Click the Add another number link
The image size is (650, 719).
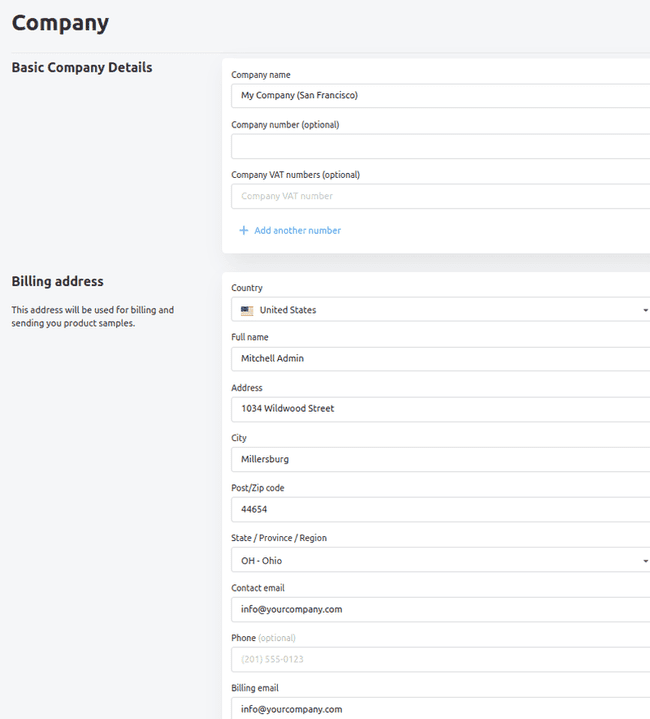click(297, 231)
